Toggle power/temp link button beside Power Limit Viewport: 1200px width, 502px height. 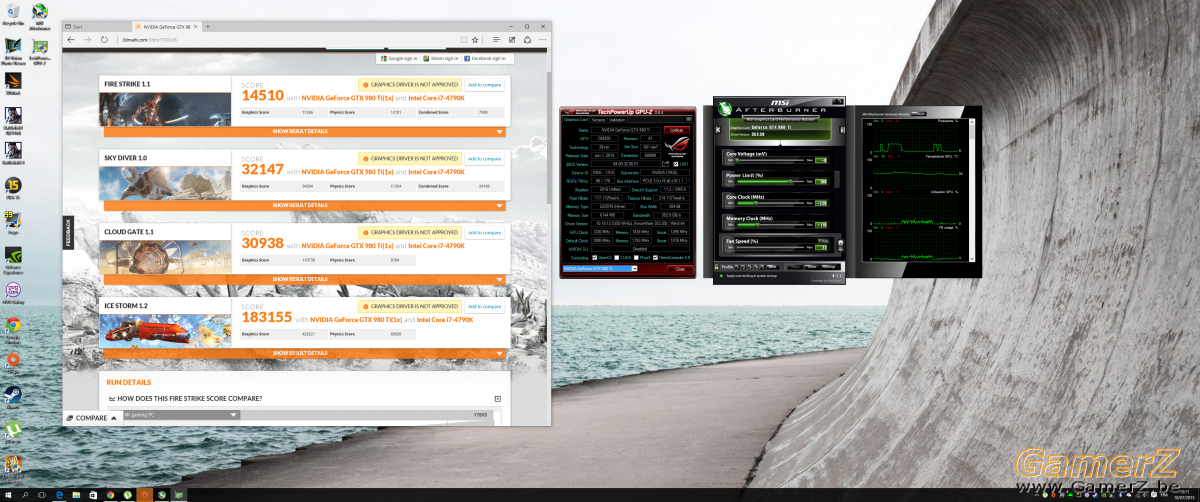(x=837, y=178)
